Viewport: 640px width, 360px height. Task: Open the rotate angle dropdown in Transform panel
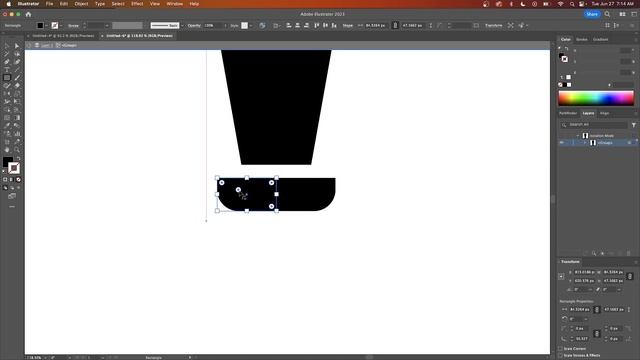tap(591, 289)
